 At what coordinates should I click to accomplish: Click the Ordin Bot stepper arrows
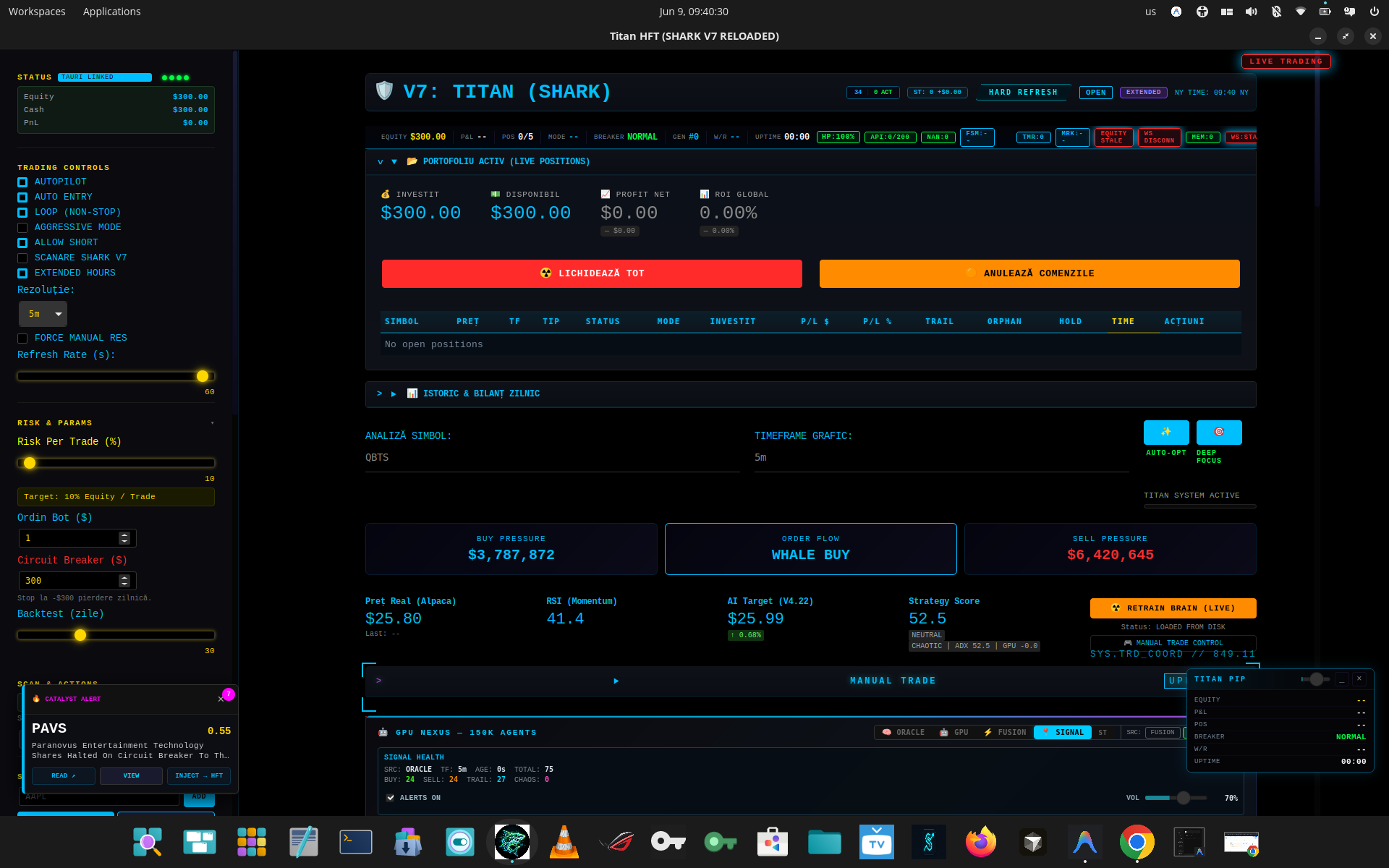pos(124,538)
